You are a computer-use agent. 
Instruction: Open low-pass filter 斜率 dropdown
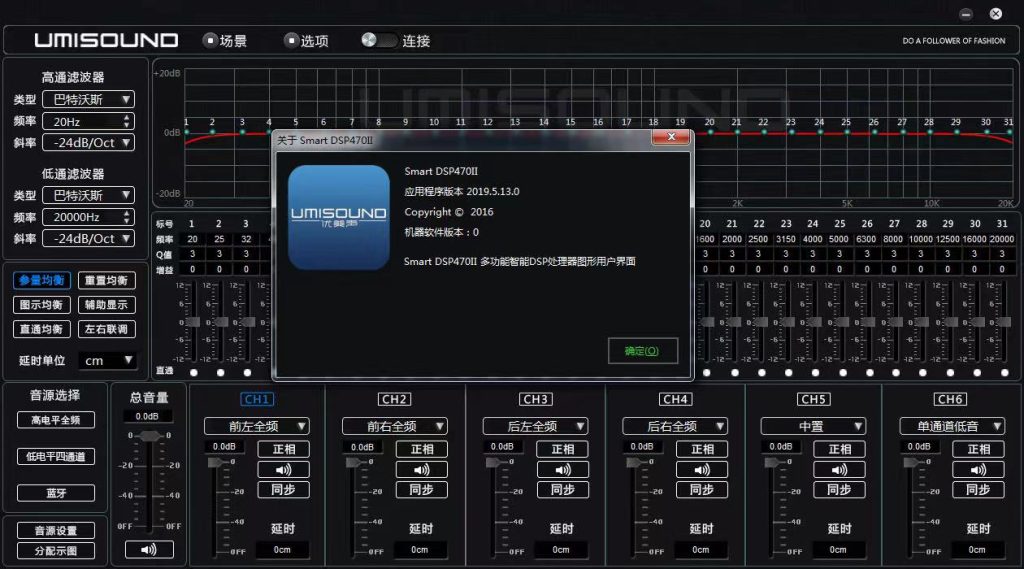point(88,238)
